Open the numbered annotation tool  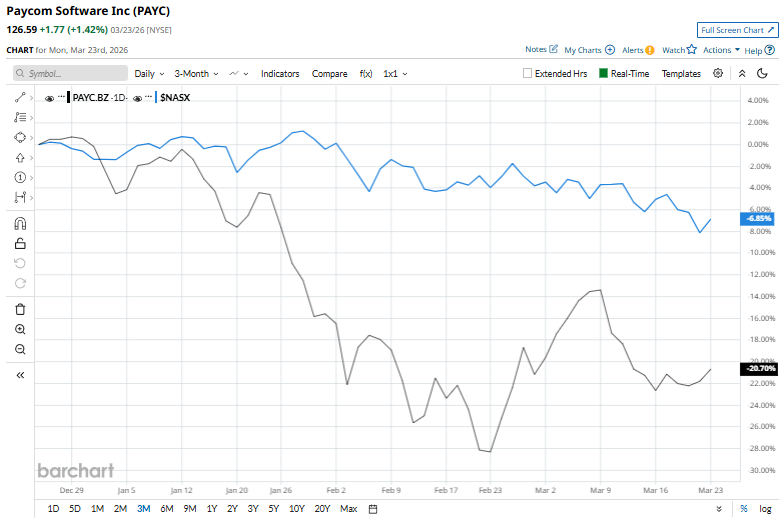(x=20, y=178)
